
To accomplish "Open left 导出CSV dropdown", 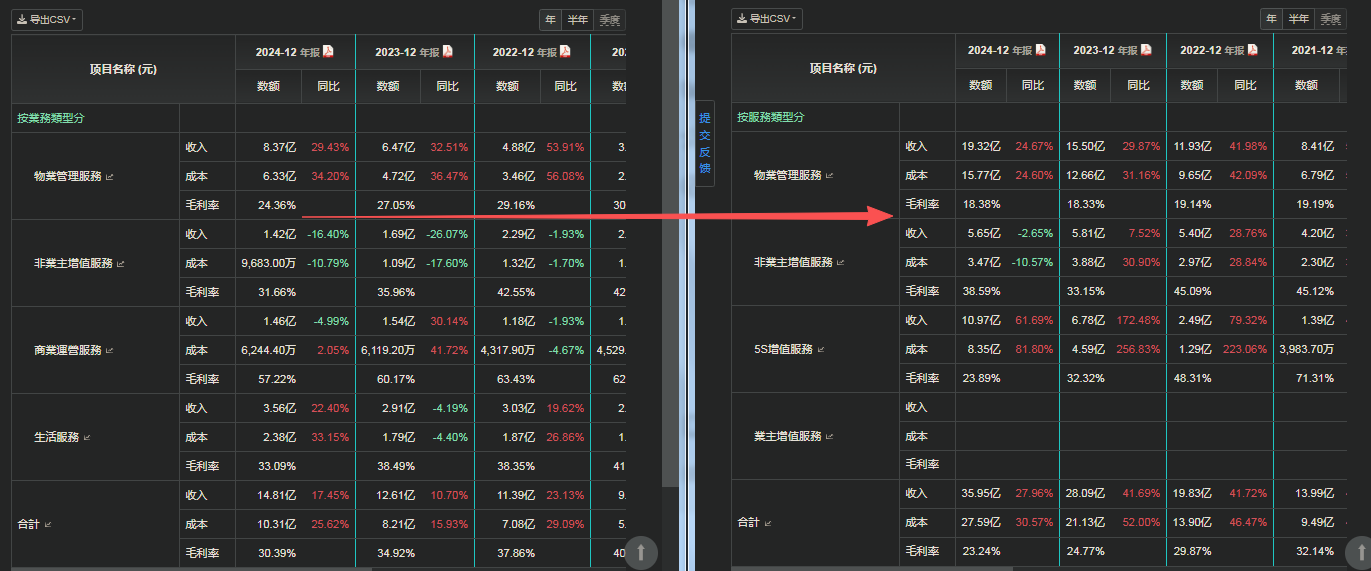I will click(x=47, y=20).
